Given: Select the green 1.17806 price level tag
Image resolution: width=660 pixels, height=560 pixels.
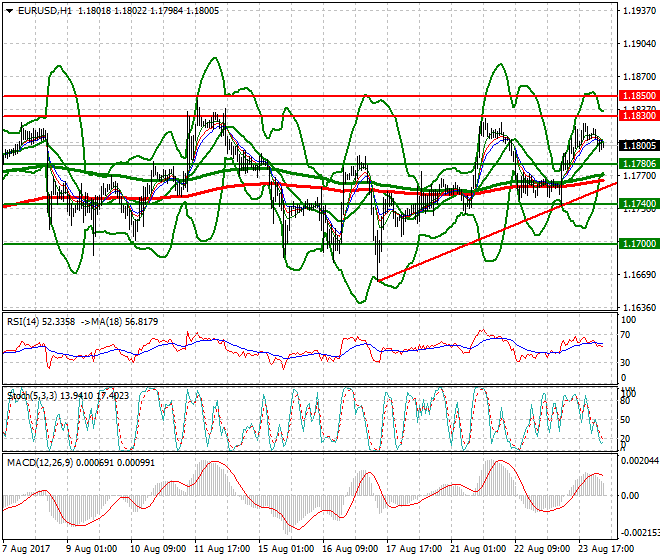Looking at the screenshot, I should [638, 163].
